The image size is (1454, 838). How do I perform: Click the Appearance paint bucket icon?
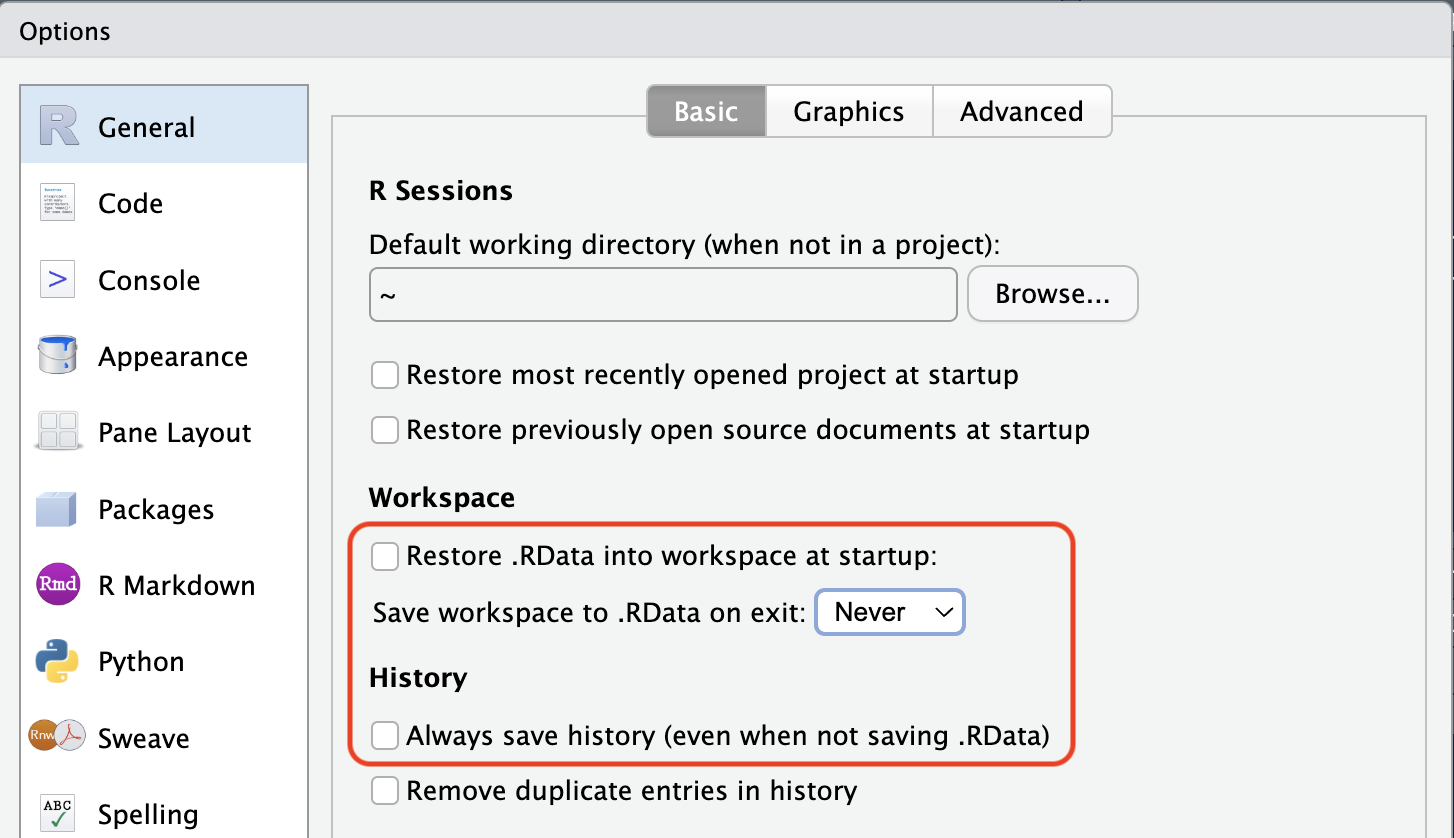point(58,356)
